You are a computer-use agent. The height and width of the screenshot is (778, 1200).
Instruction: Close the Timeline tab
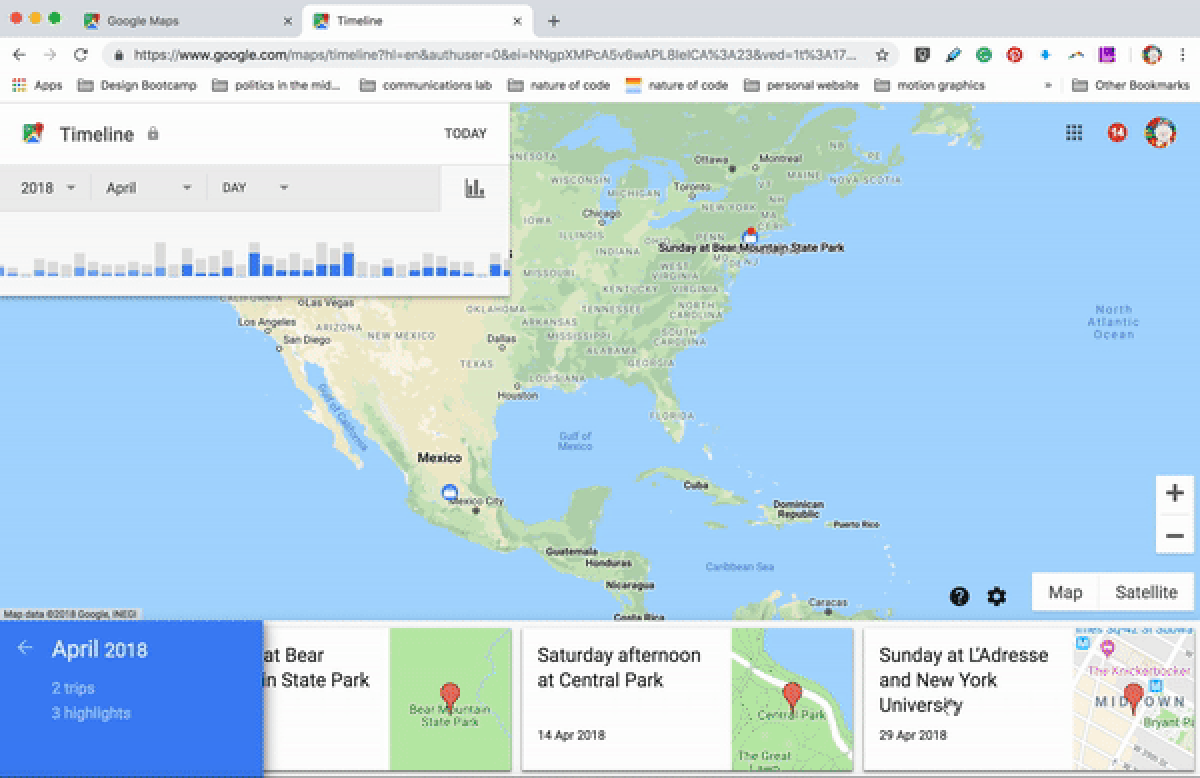pyautogui.click(x=518, y=21)
